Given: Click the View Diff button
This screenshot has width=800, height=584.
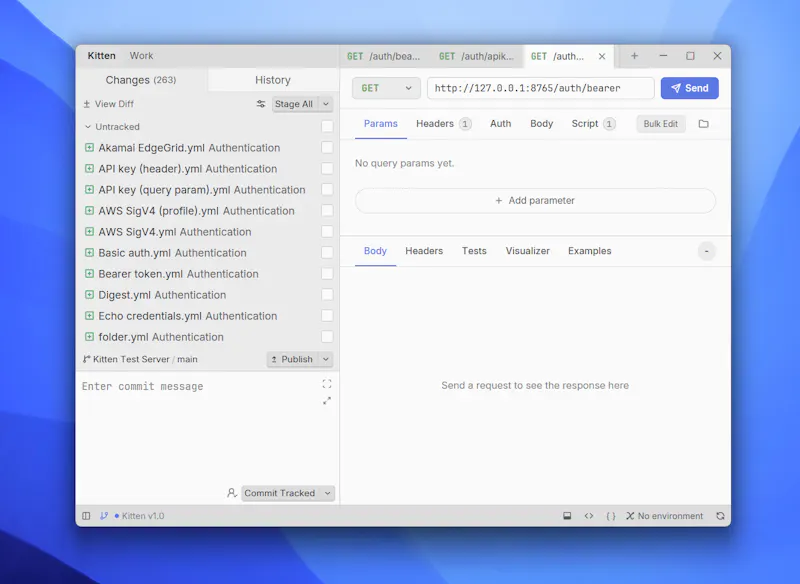Looking at the screenshot, I should tap(109, 104).
